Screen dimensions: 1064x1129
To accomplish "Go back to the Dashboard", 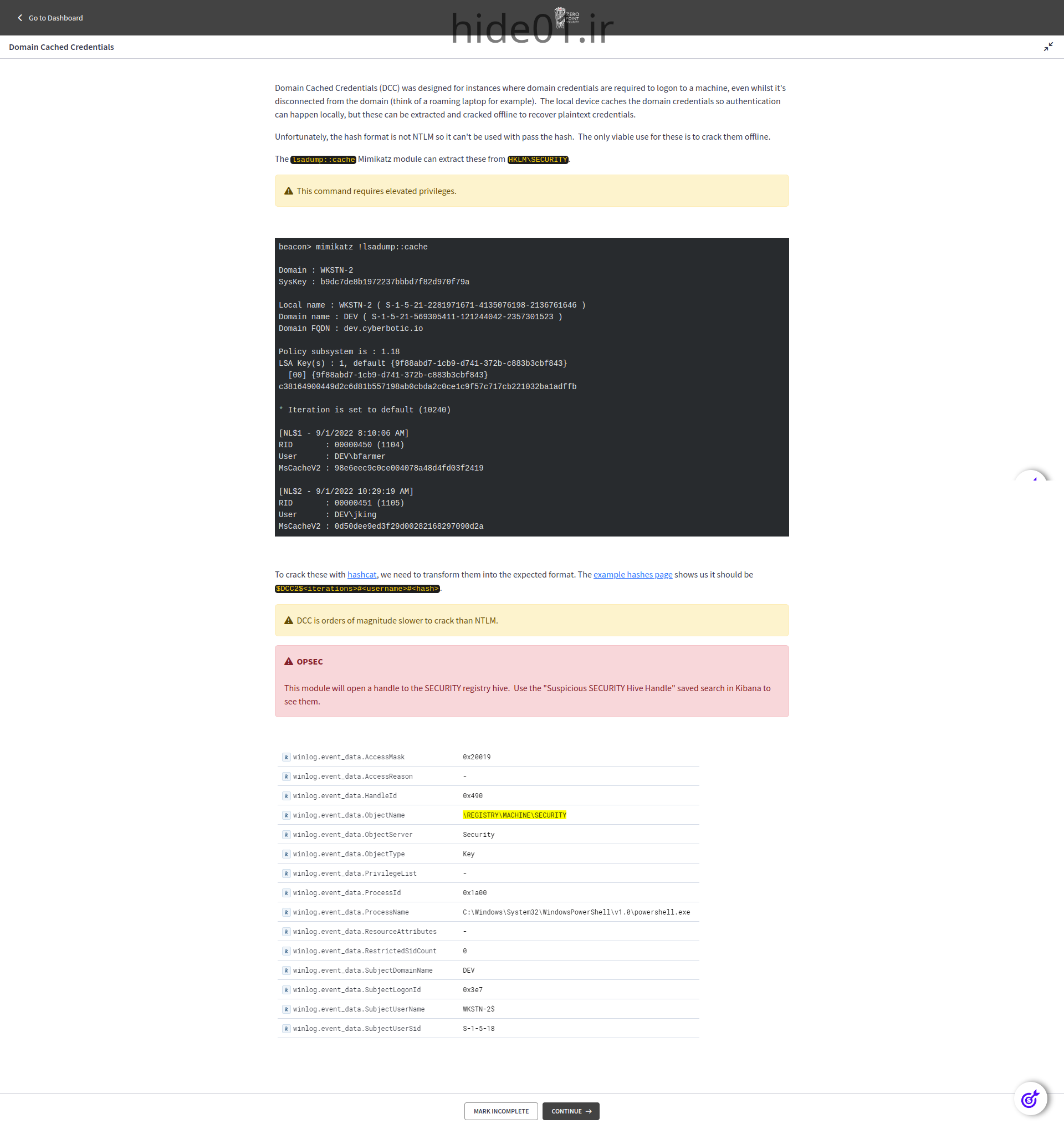I will point(50,18).
